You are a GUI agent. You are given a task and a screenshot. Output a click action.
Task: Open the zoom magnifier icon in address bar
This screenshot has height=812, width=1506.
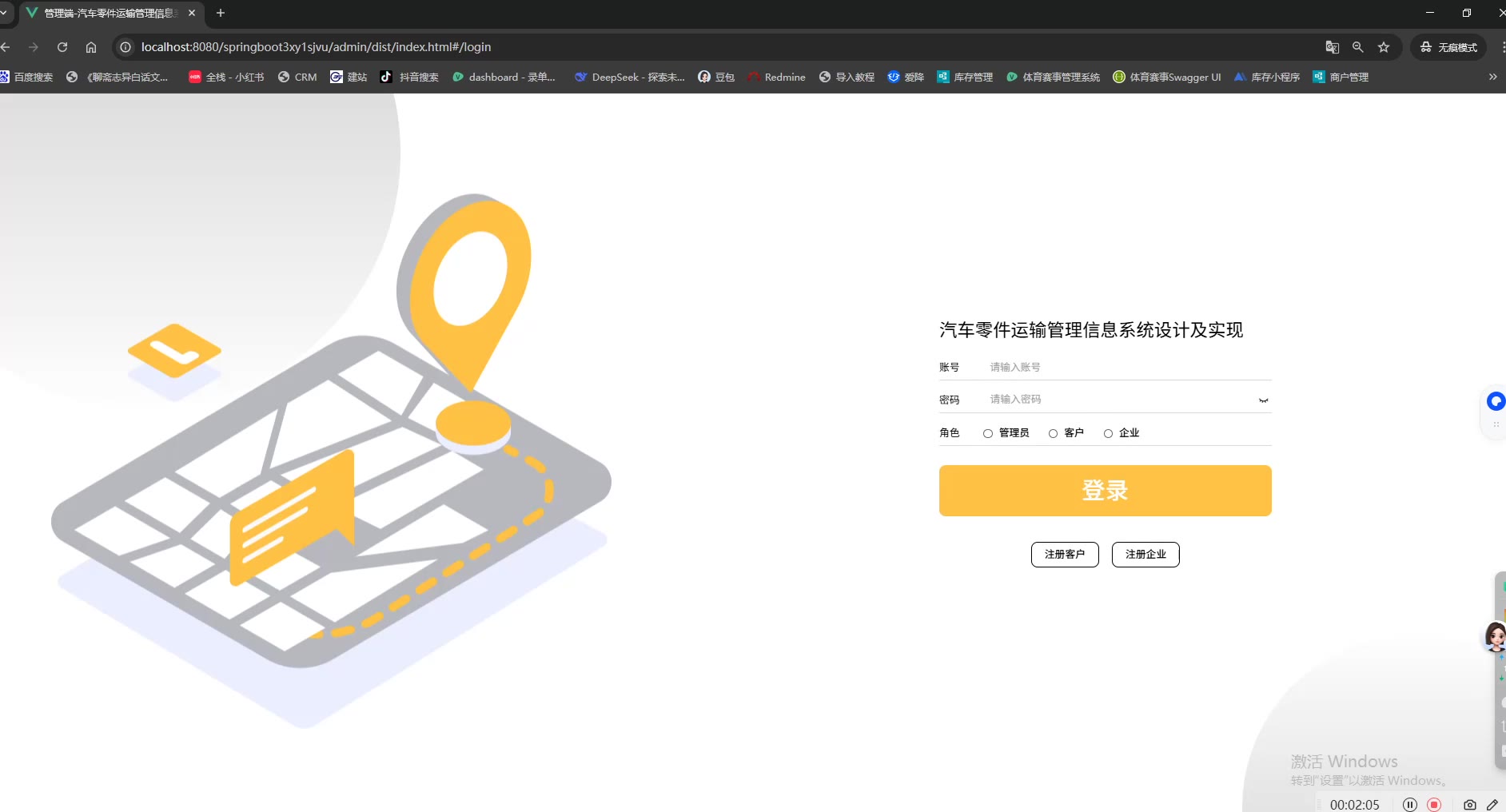pyautogui.click(x=1357, y=47)
